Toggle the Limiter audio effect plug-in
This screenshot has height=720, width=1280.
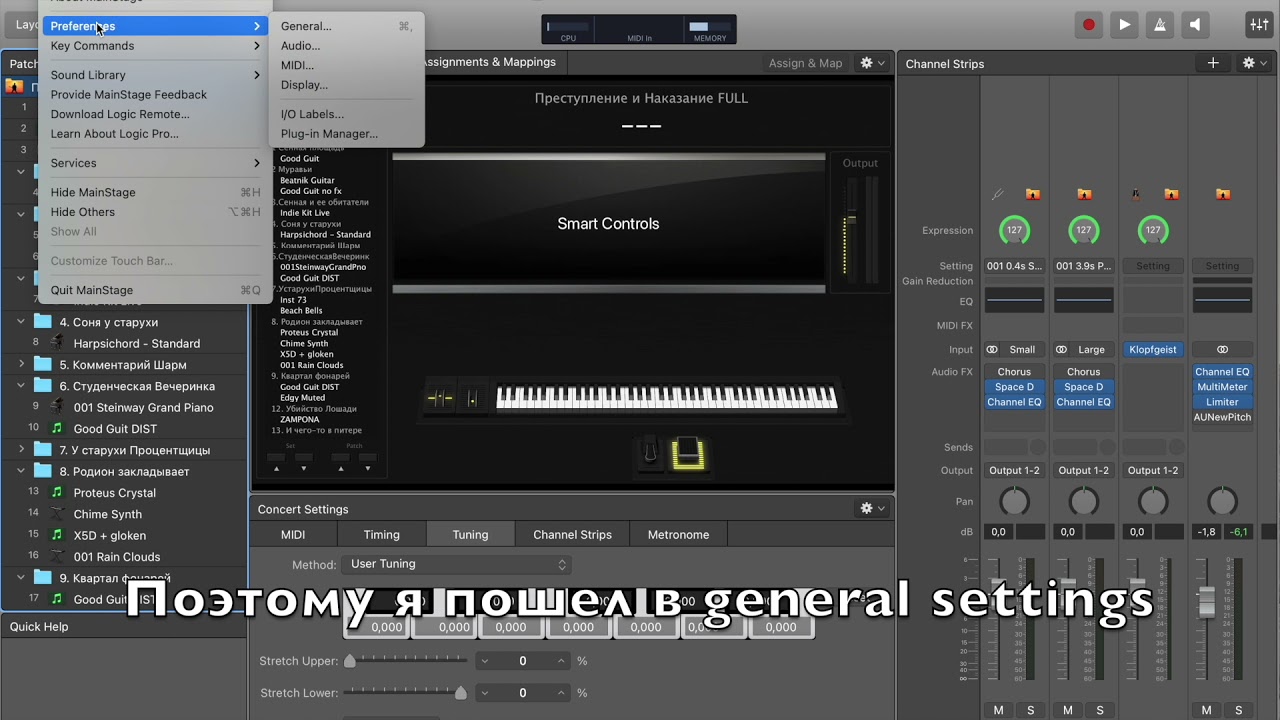pos(1222,402)
